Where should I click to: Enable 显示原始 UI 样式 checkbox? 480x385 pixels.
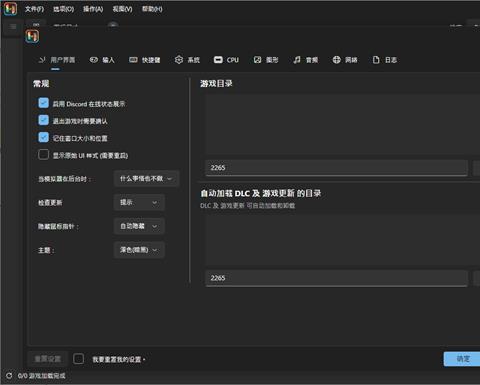pos(43,155)
